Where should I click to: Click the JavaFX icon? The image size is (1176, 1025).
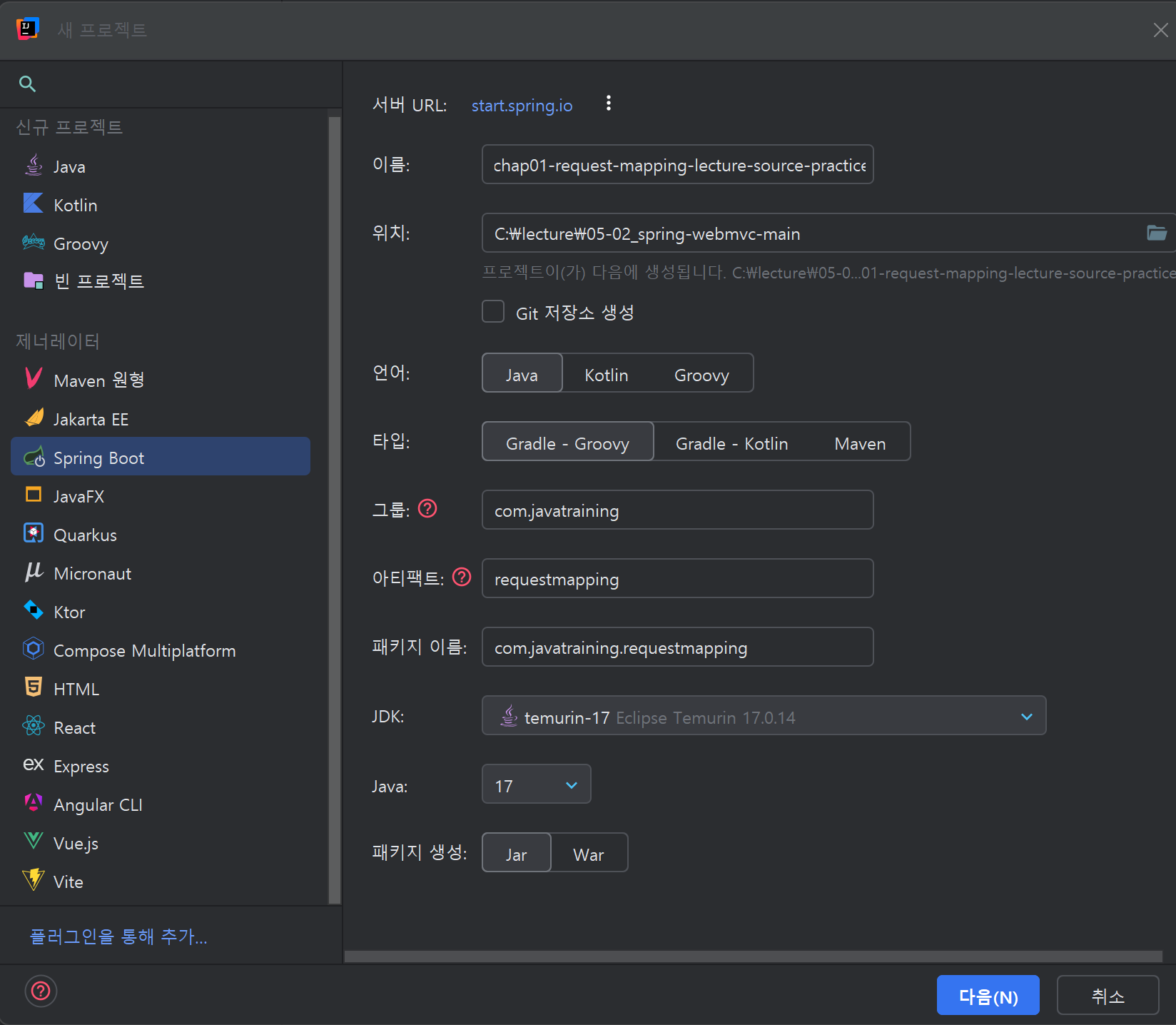click(x=34, y=495)
